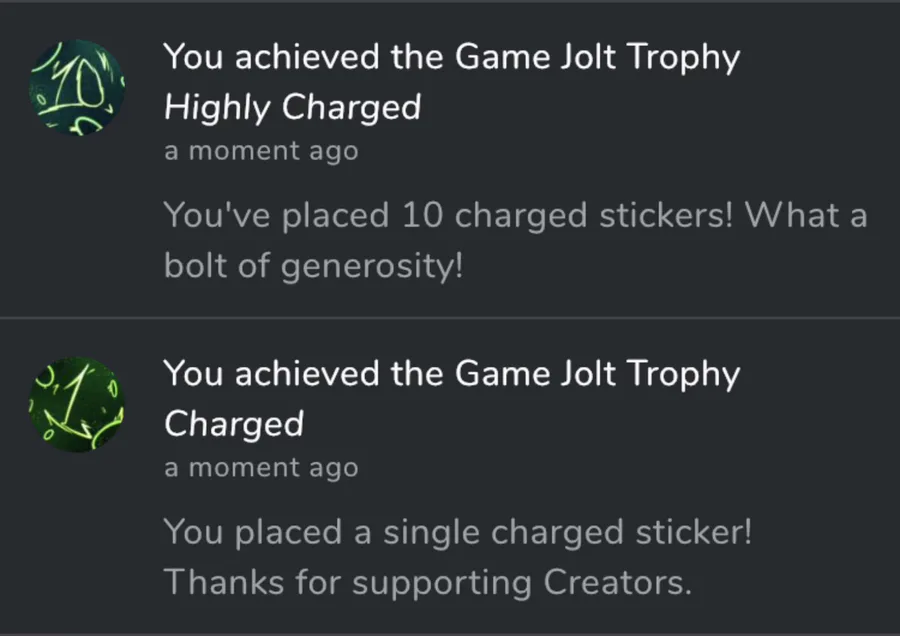Screen dimensions: 900x636
Task: Click the word 'Trophy' in the second notification
Action: pos(684,375)
